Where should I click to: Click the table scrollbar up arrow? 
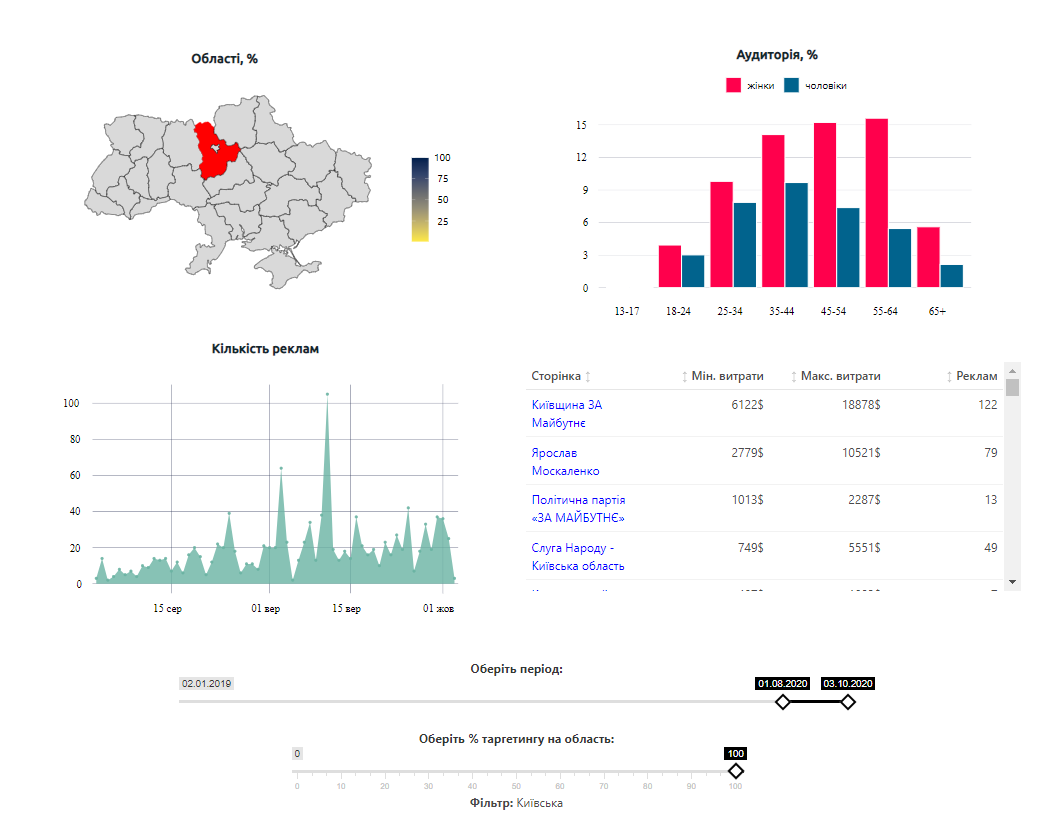point(1012,368)
